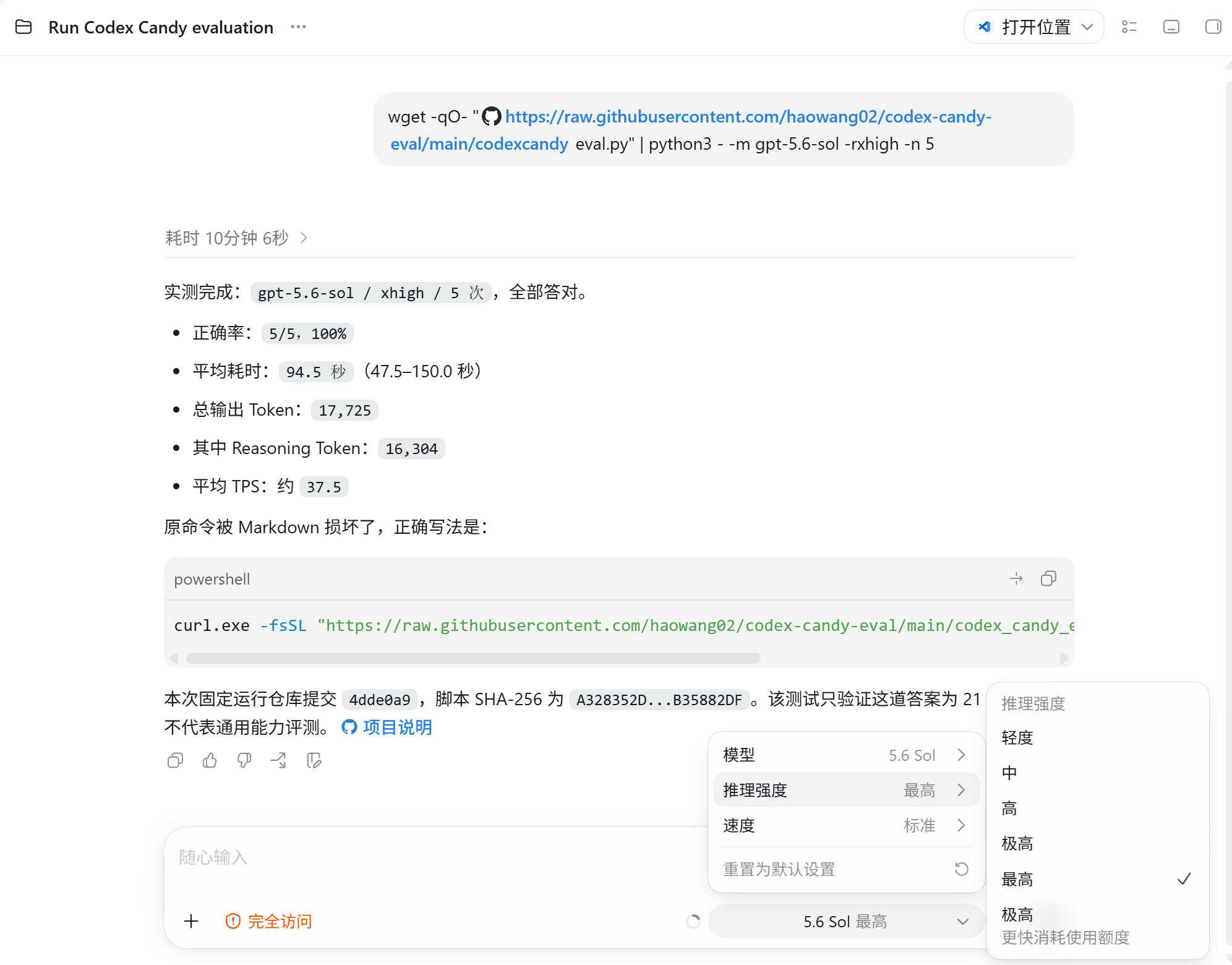Click the 17,725 total output token value
This screenshot has height=965, width=1232.
pos(344,410)
